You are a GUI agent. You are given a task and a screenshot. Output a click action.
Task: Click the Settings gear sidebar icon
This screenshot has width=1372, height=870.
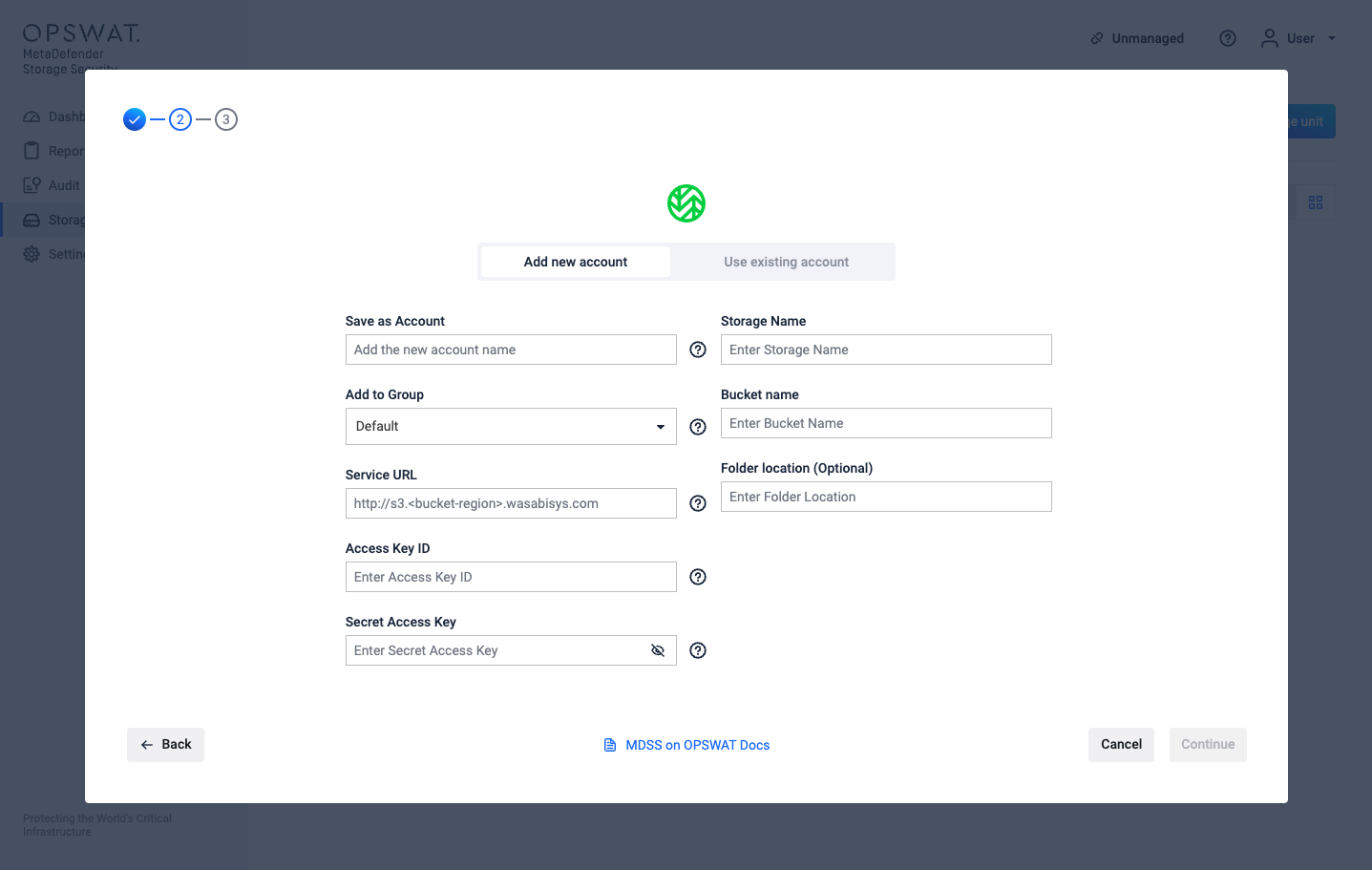(32, 254)
